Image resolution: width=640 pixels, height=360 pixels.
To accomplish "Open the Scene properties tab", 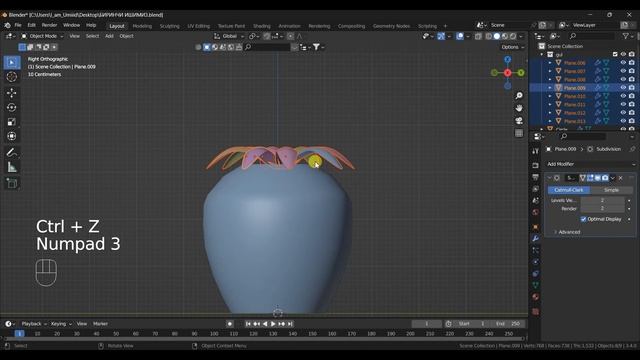I will [536, 200].
